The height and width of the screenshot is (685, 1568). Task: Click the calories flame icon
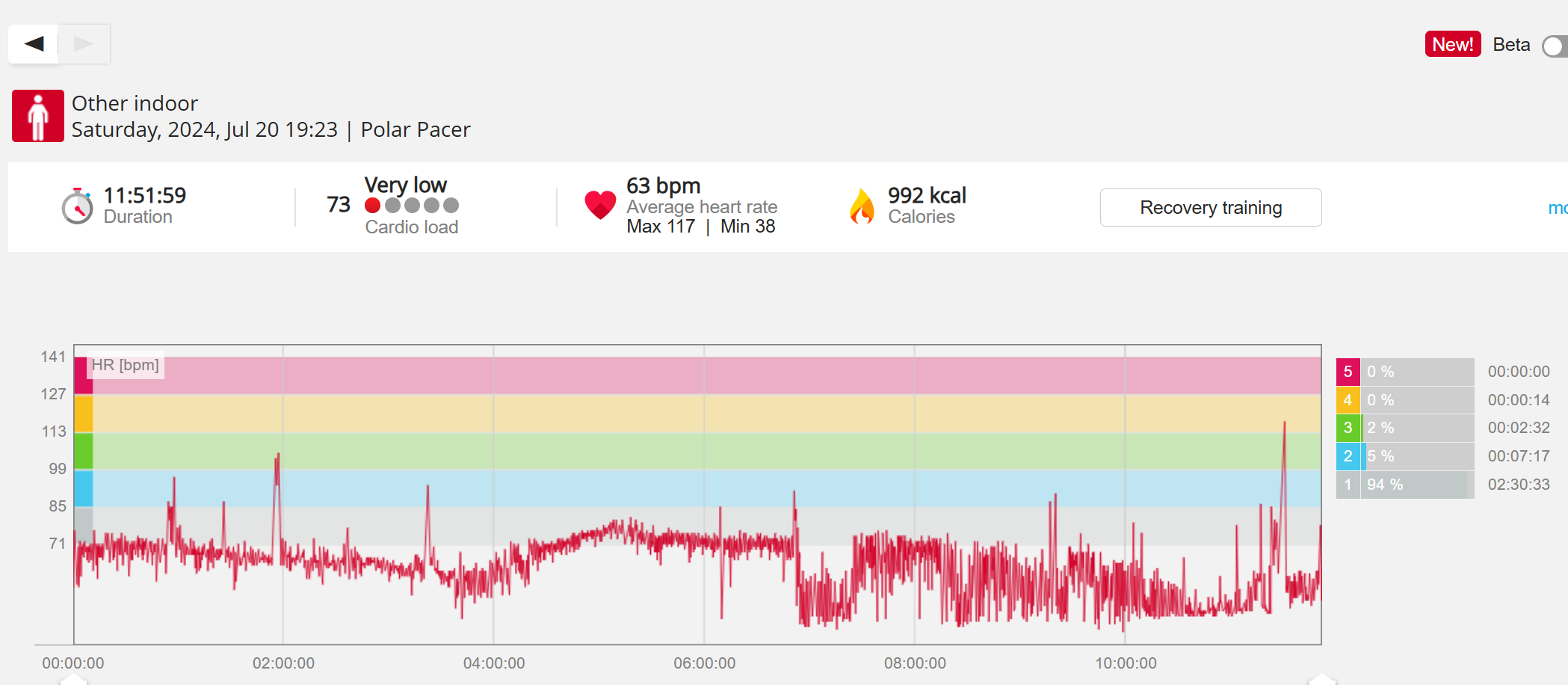click(x=862, y=206)
